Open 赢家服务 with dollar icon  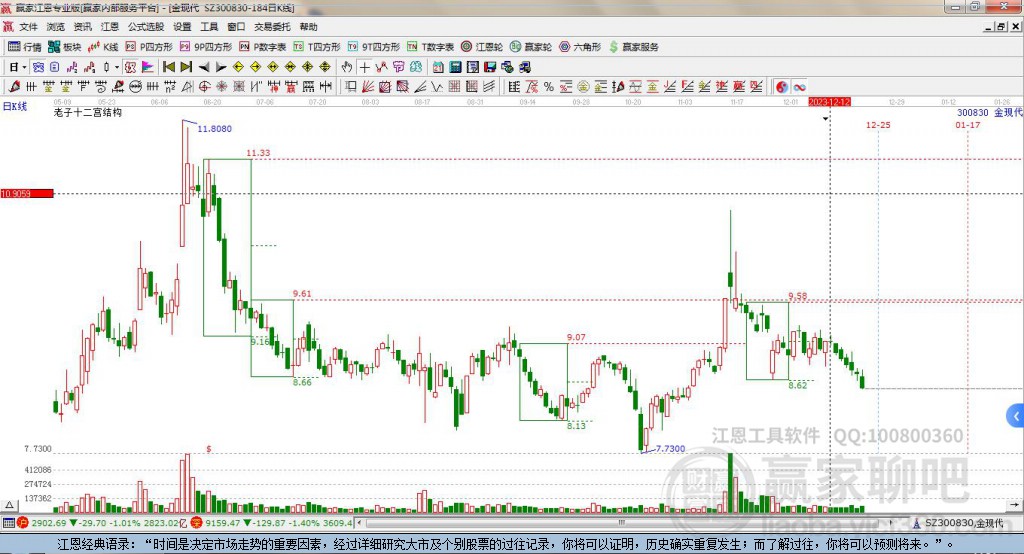click(633, 47)
